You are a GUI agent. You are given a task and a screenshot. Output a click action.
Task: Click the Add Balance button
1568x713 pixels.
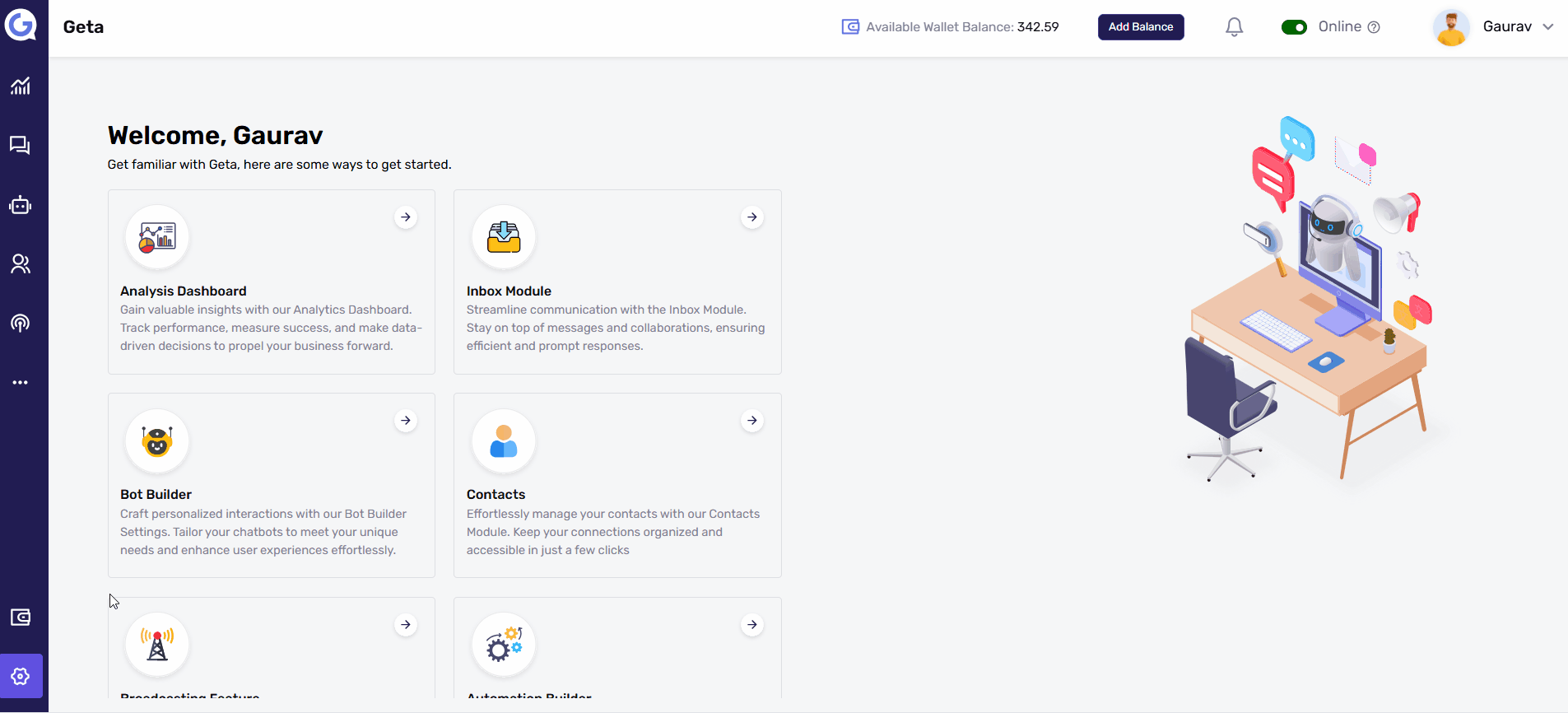pos(1141,27)
